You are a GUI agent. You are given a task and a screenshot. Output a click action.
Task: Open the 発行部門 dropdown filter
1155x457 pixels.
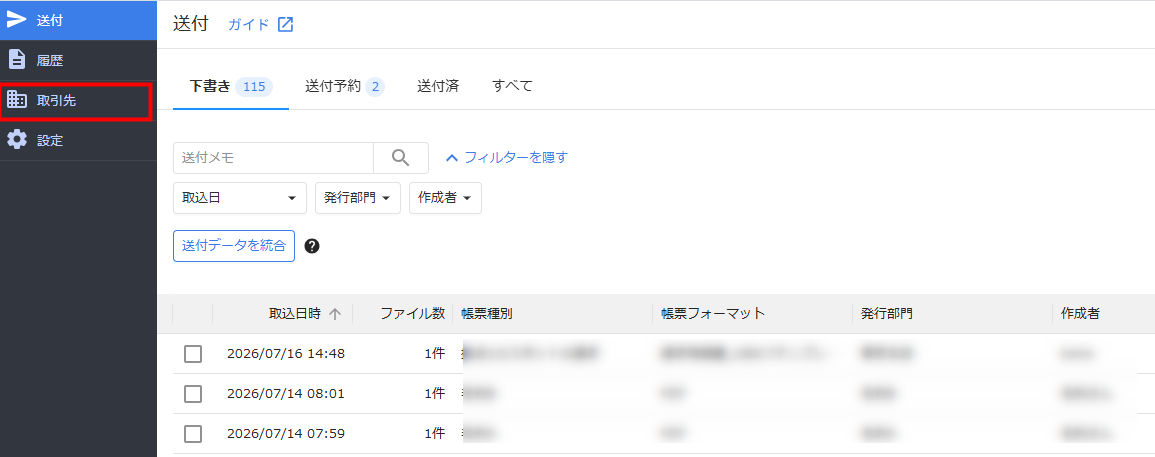pos(357,198)
